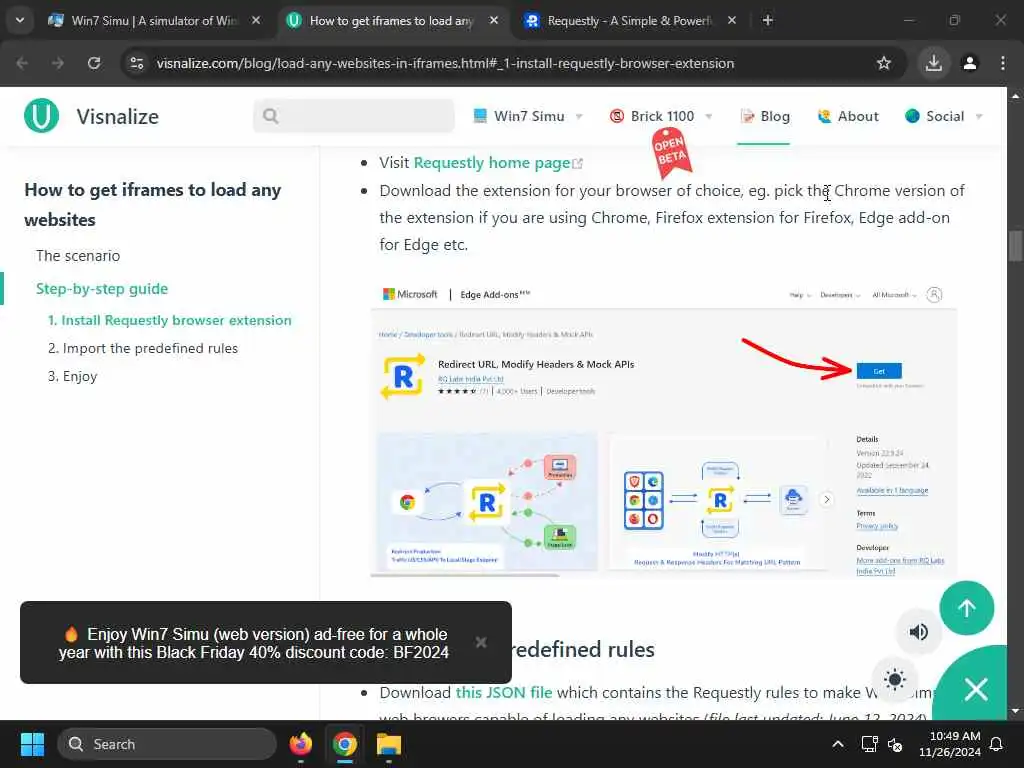Go to Step-by-step guide section
The image size is (1024, 768).
(x=102, y=289)
